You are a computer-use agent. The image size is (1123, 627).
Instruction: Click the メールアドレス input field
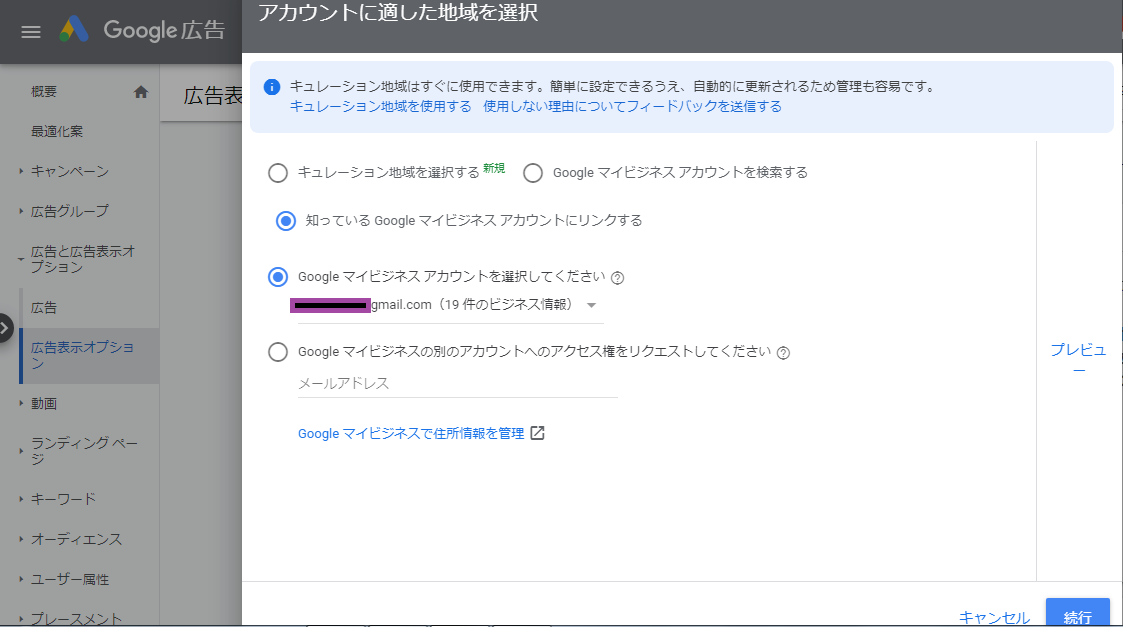click(x=458, y=384)
